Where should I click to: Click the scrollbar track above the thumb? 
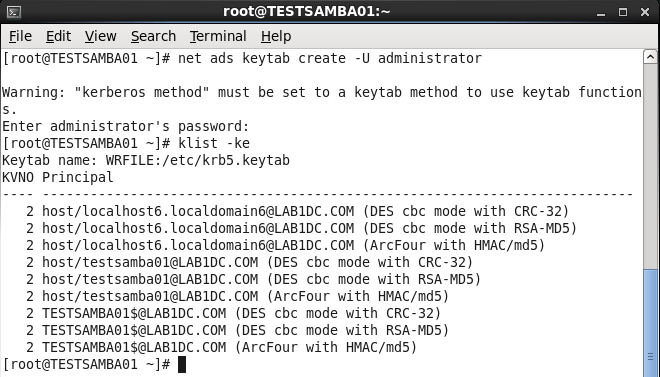(650, 166)
